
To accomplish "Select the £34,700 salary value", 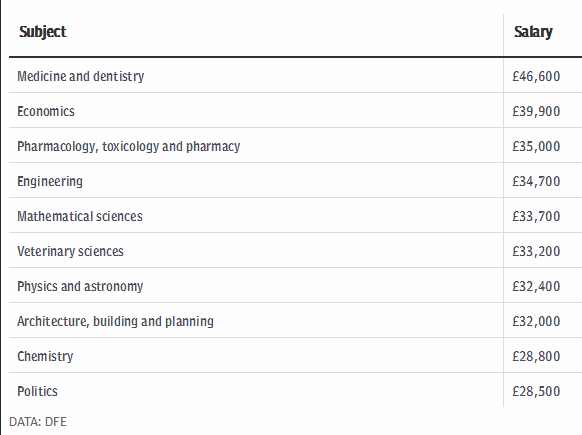I will click(x=536, y=181).
